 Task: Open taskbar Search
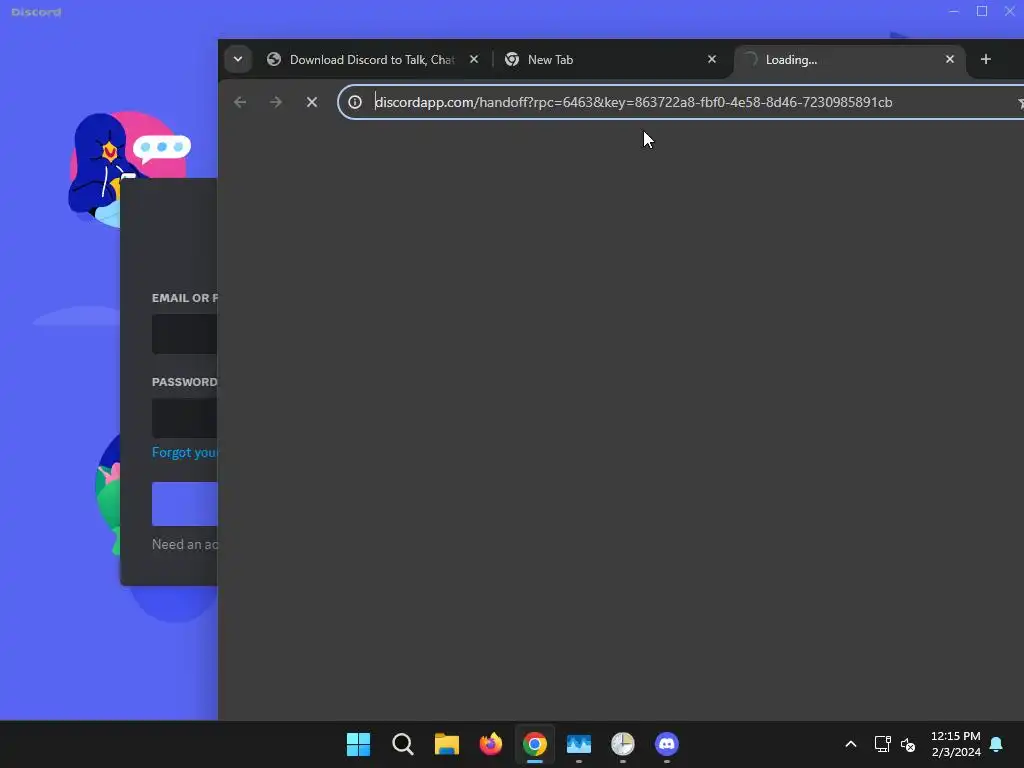tap(403, 744)
